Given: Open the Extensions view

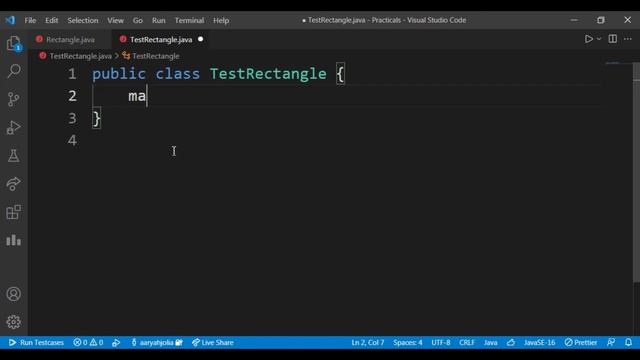Looking at the screenshot, I should [13, 212].
